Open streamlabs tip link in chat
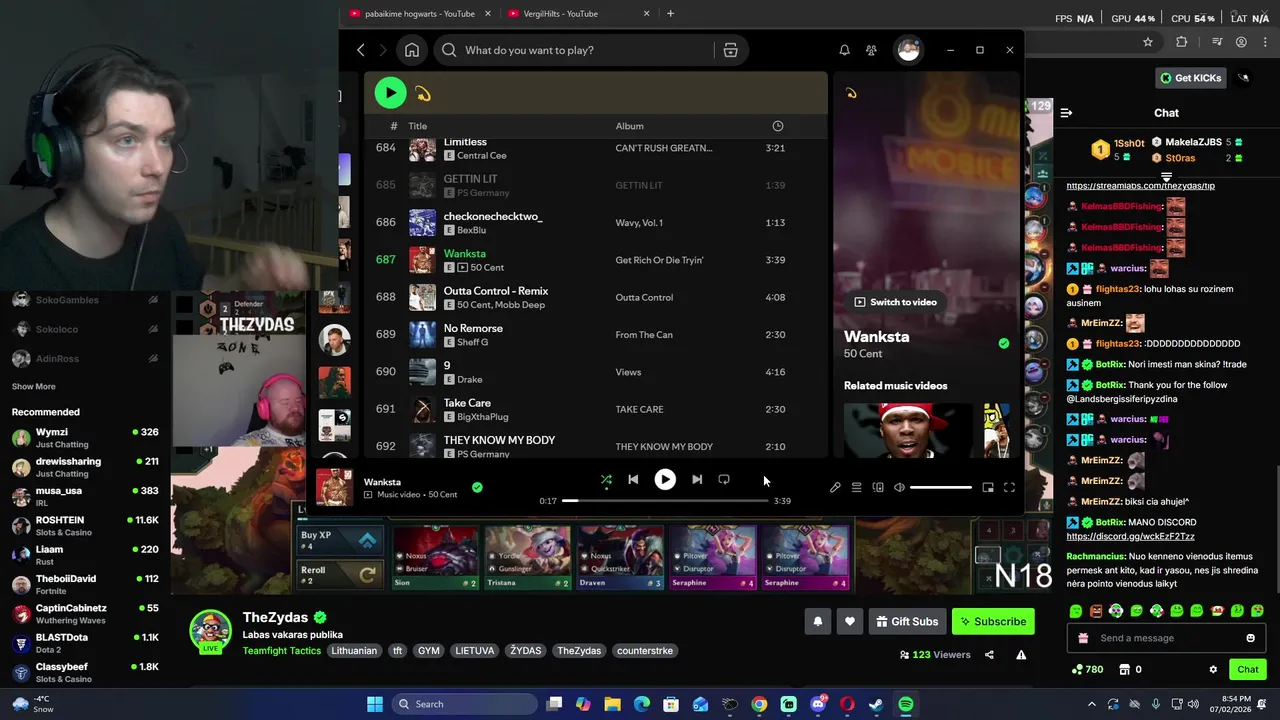This screenshot has width=1280, height=720. pos(1140,186)
